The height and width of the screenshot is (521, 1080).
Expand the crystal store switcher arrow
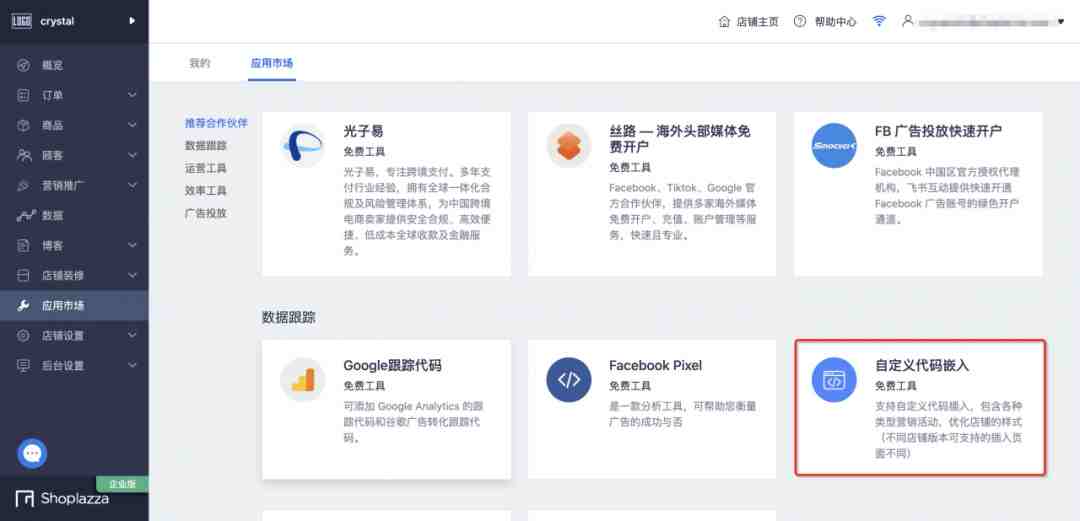pos(132,21)
